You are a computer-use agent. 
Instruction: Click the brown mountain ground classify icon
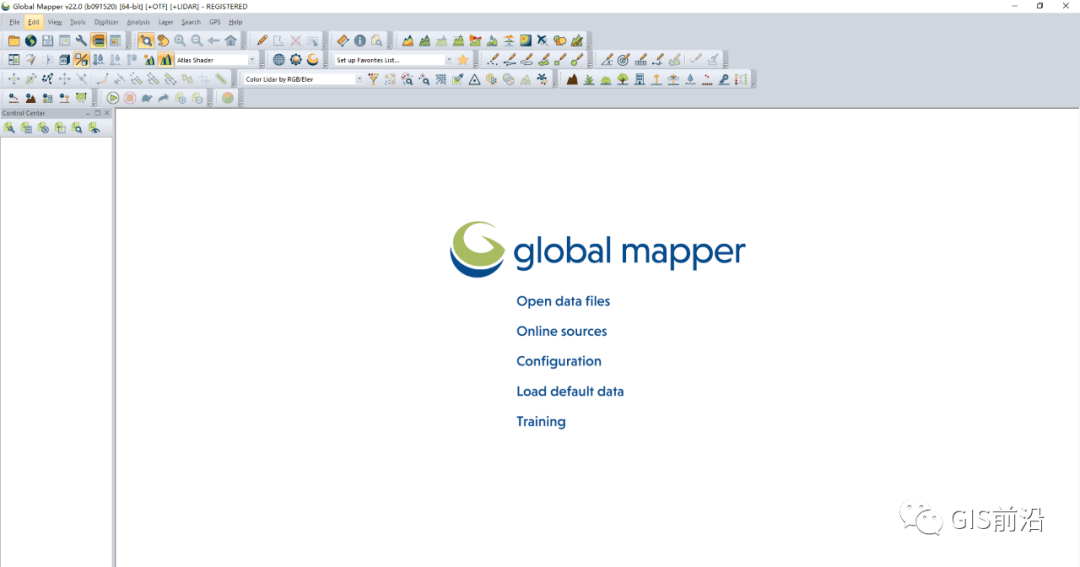[572, 79]
